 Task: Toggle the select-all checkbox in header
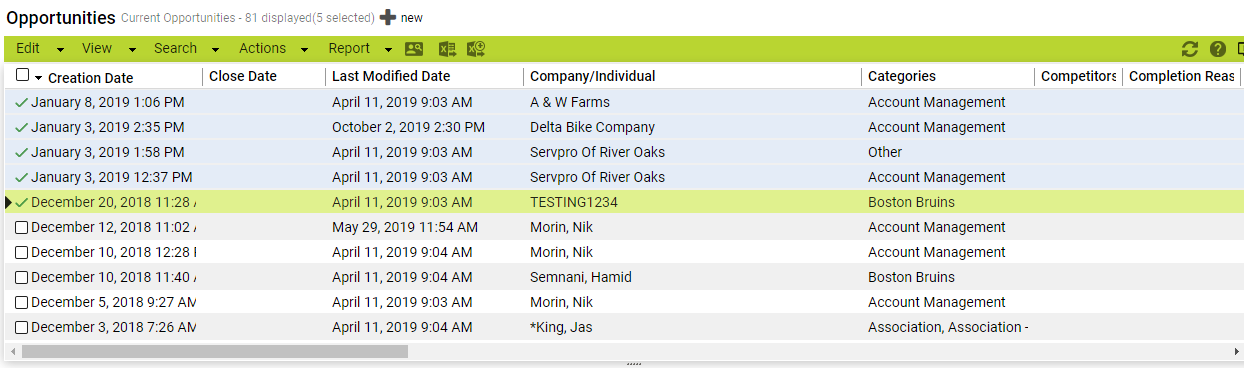tap(23, 75)
